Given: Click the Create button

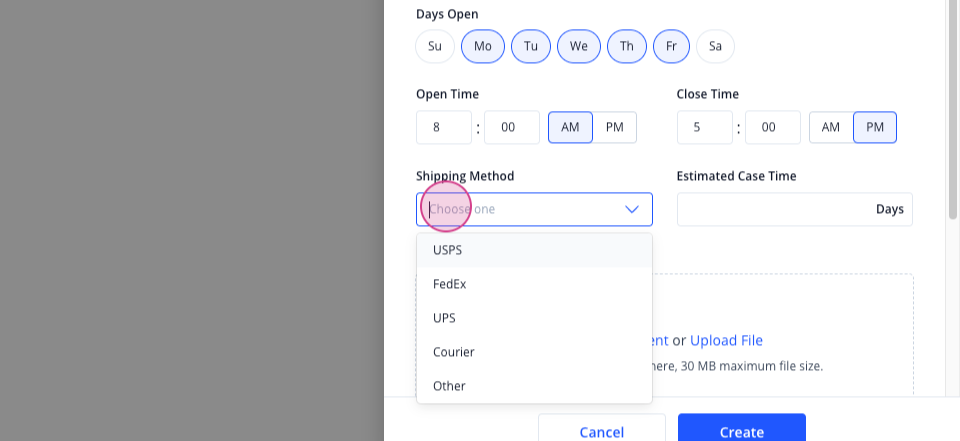Looking at the screenshot, I should [741, 431].
